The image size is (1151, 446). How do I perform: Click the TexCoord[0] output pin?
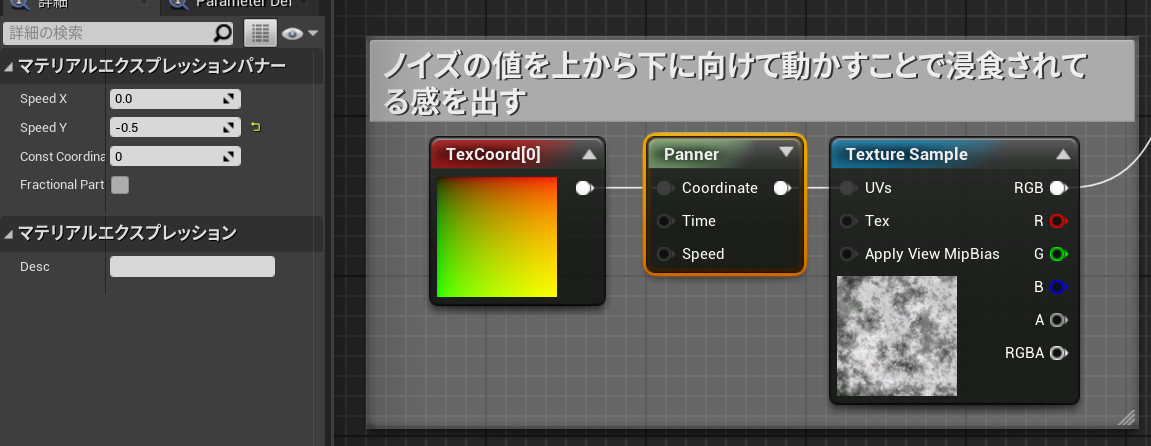coord(584,188)
